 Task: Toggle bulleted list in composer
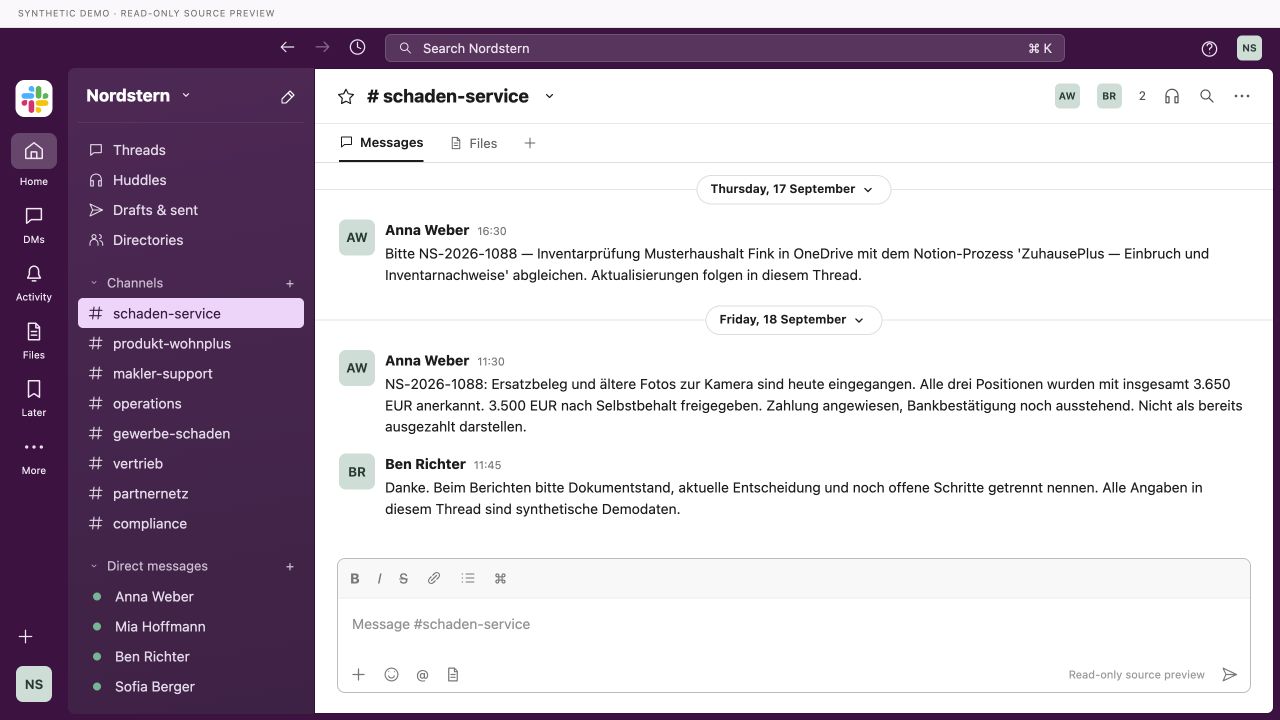(468, 578)
